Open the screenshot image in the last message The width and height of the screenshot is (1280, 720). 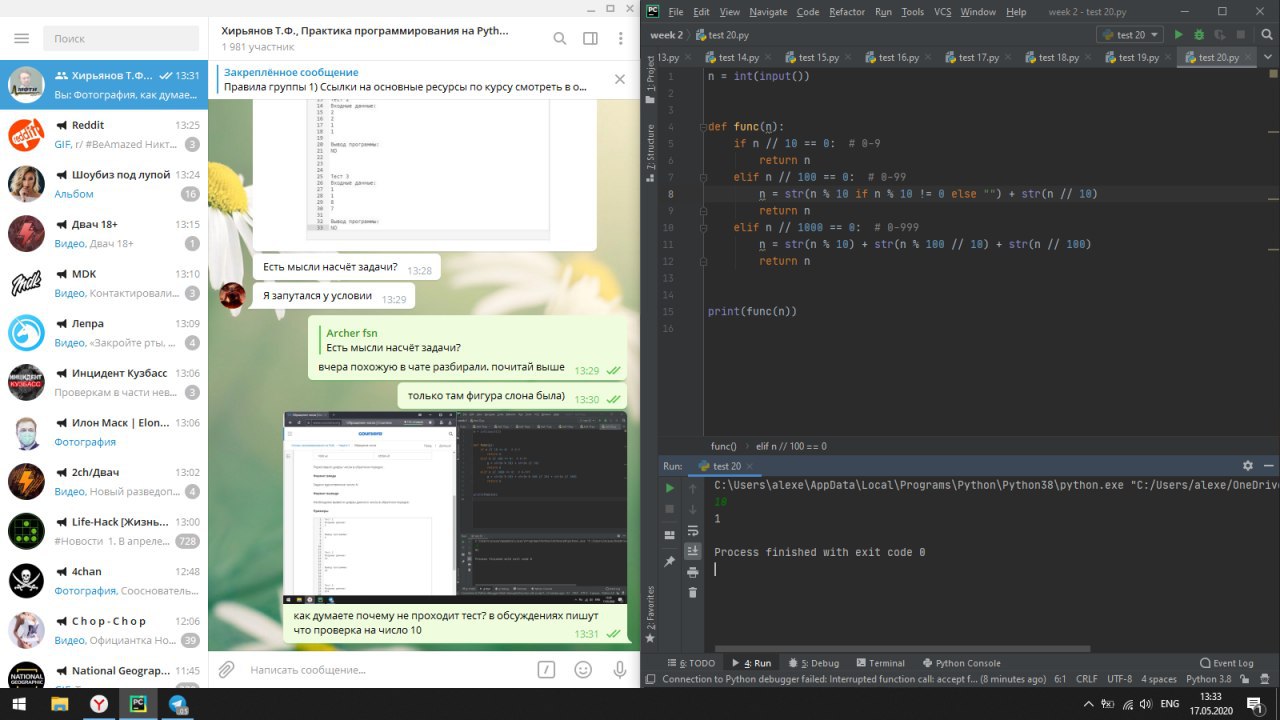pyautogui.click(x=455, y=506)
